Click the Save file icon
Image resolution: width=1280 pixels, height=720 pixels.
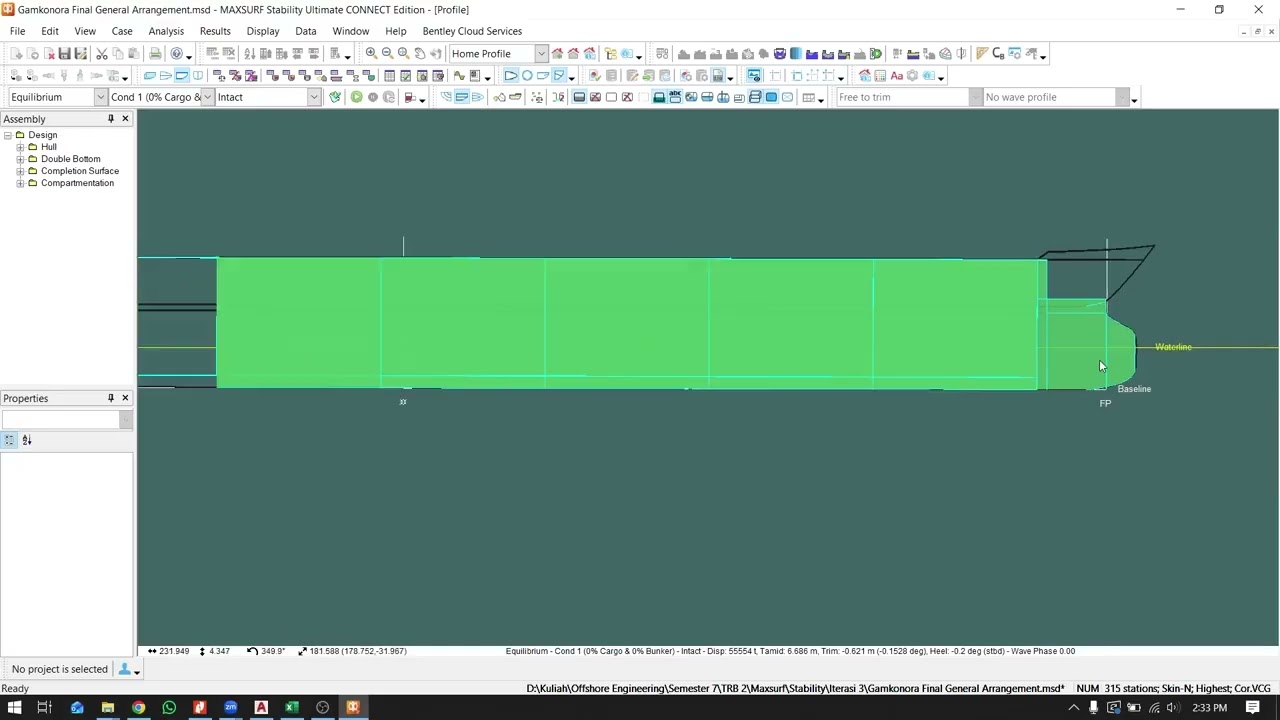pyautogui.click(x=65, y=54)
